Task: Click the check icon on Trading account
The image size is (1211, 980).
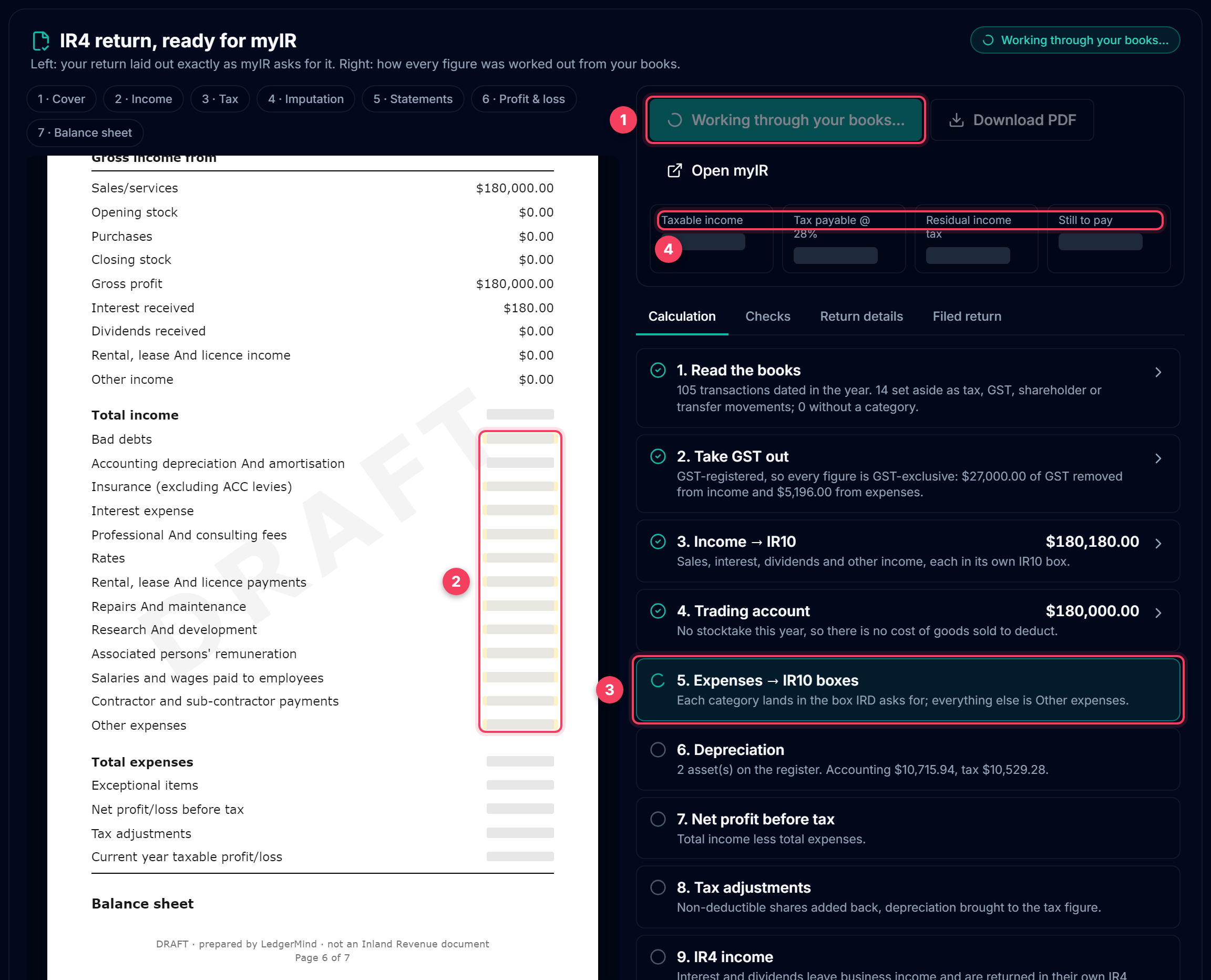Action: click(x=658, y=611)
